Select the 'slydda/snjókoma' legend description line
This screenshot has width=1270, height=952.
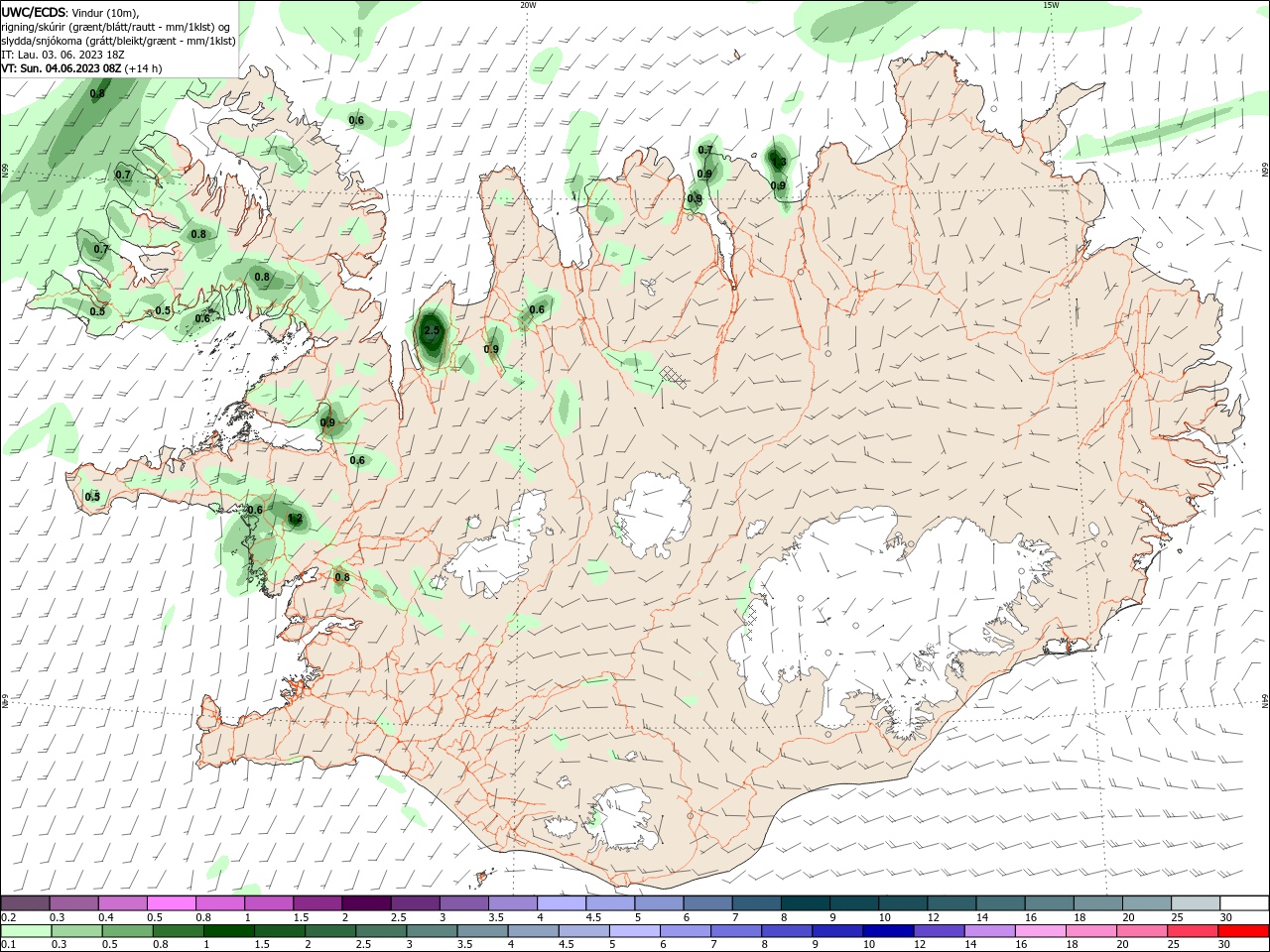pos(118,41)
